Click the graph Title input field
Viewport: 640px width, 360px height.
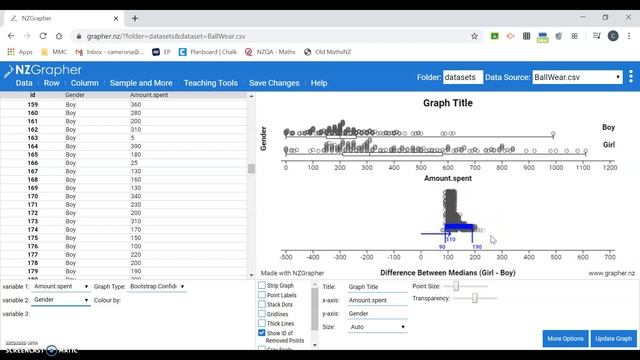click(x=378, y=287)
